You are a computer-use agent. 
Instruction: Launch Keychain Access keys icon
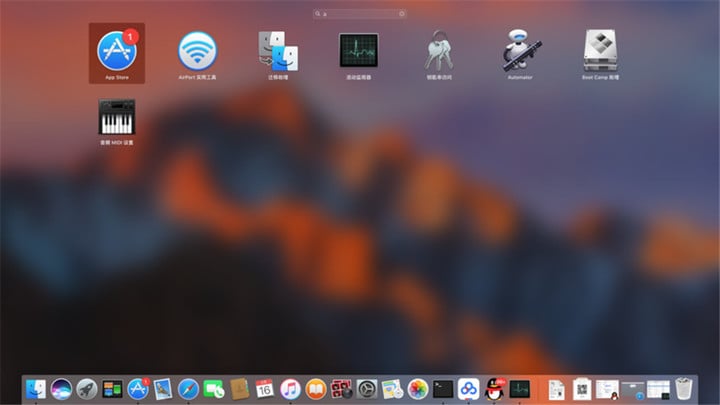coord(439,51)
